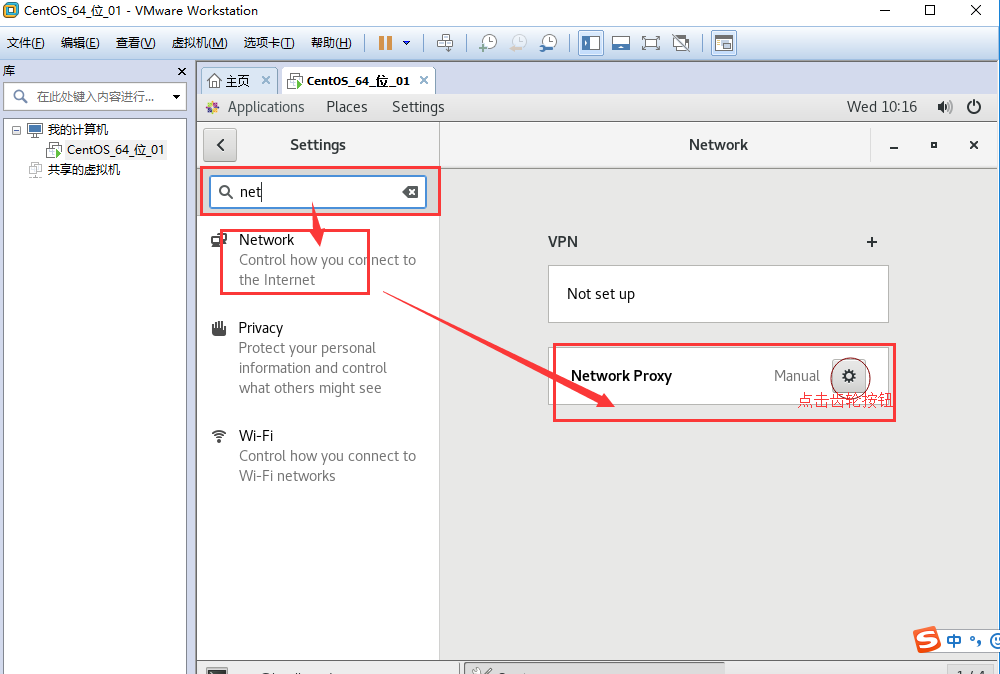Maximize the GNOME Settings window
1000x674 pixels.
pos(934,145)
